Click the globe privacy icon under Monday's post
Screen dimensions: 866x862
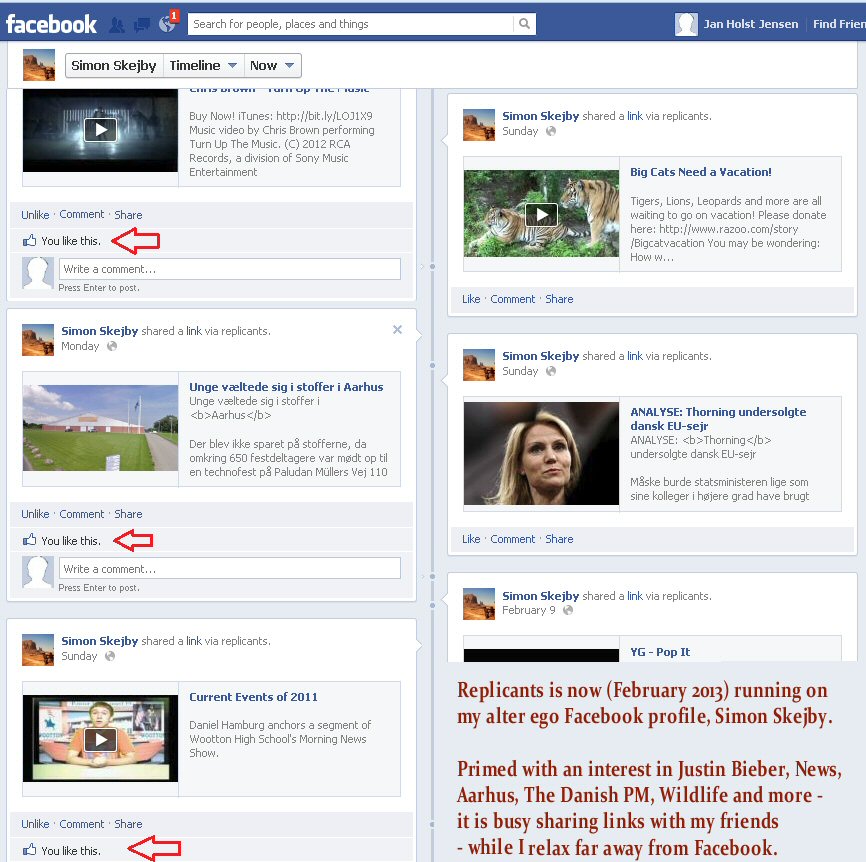pyautogui.click(x=110, y=347)
